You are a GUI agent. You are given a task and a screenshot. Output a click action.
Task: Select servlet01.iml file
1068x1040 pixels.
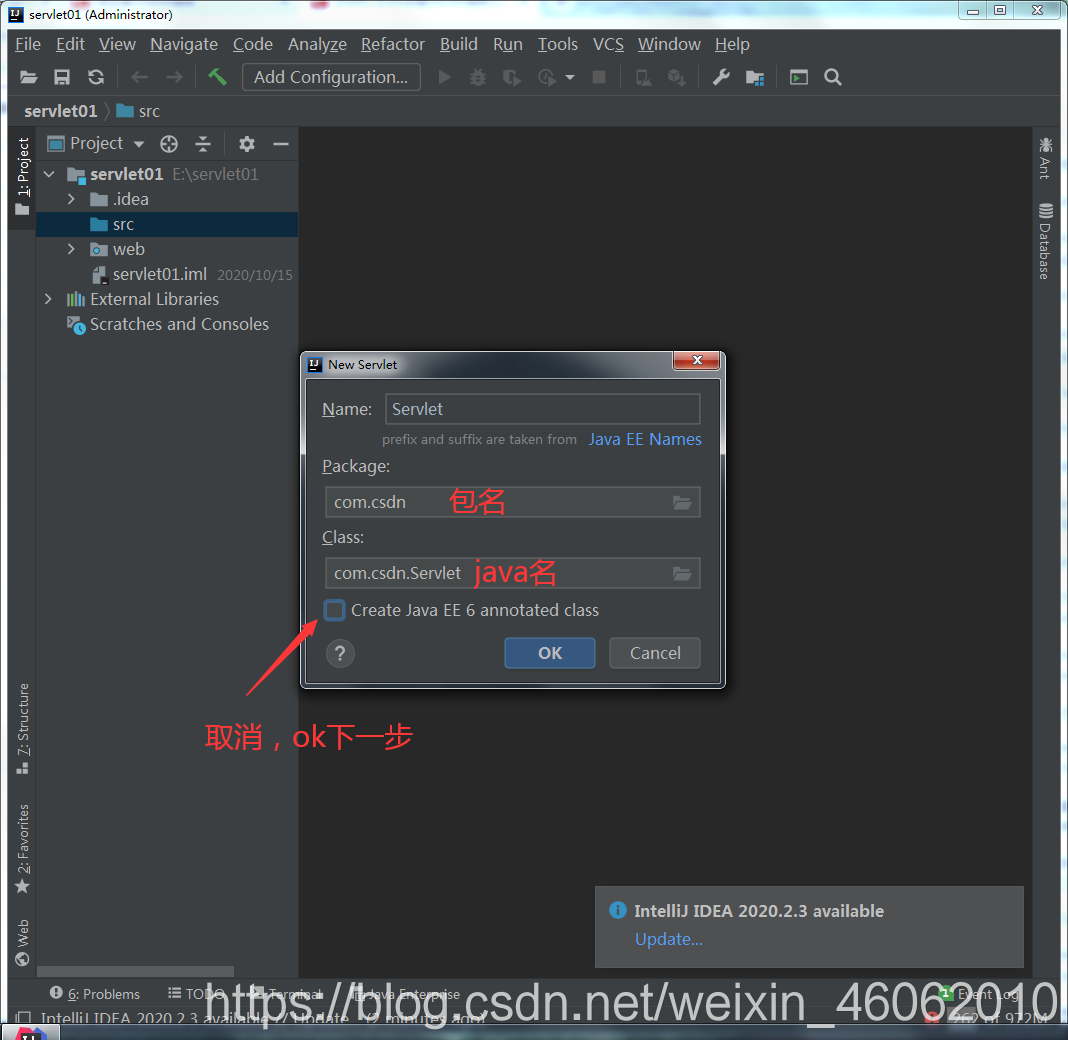point(159,274)
